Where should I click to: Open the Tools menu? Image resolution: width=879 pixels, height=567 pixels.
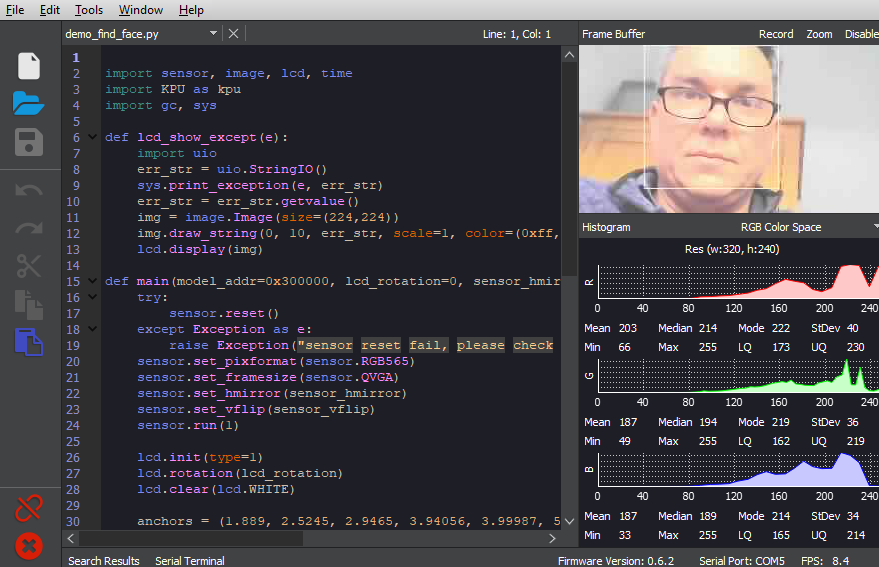point(89,10)
